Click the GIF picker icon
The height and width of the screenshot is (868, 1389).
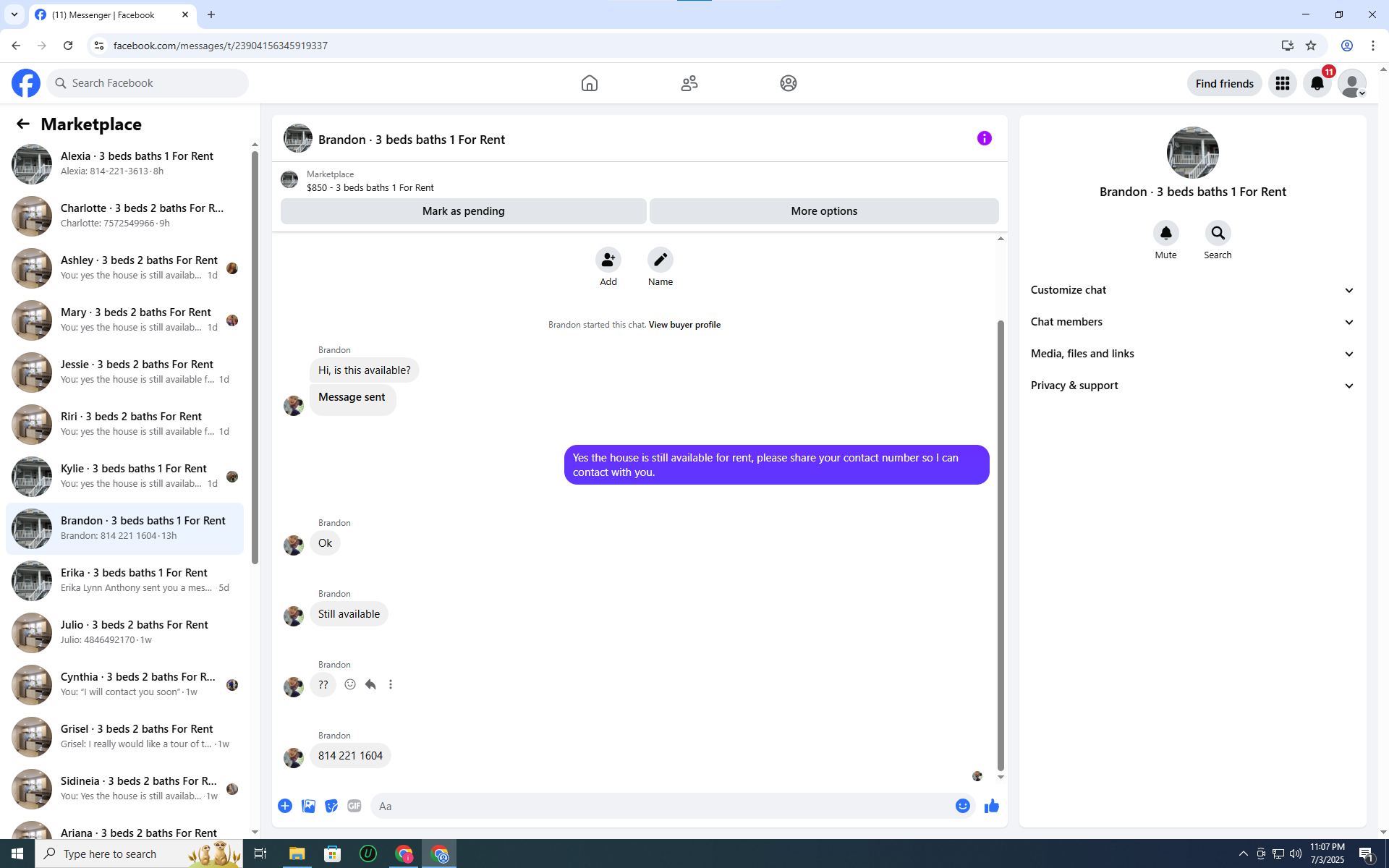(354, 806)
